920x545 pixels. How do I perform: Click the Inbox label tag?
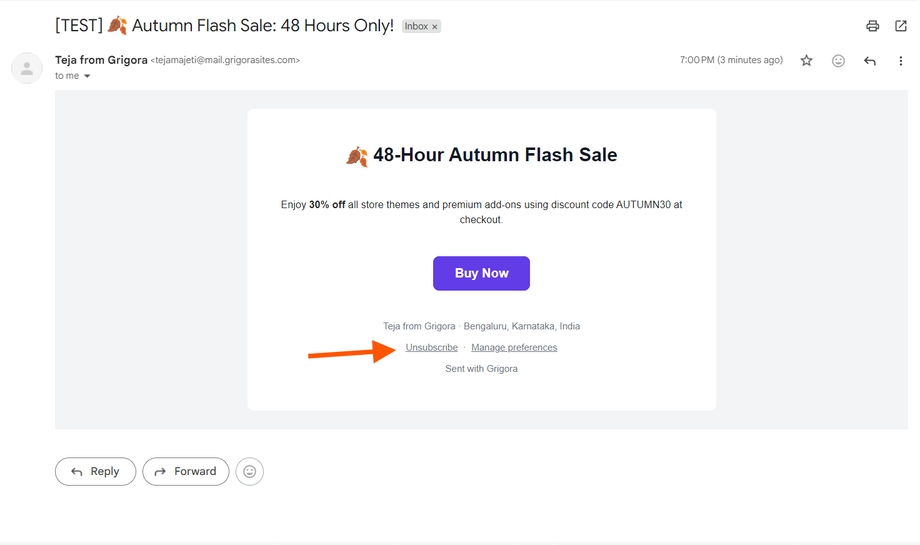coord(416,26)
